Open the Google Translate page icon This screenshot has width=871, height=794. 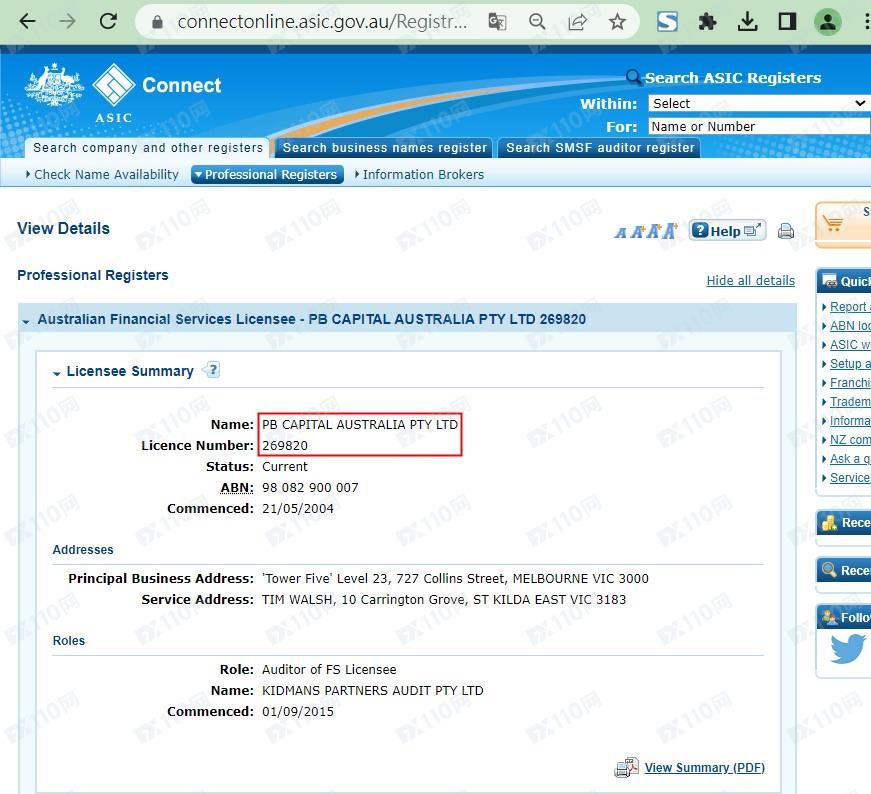coord(497,22)
